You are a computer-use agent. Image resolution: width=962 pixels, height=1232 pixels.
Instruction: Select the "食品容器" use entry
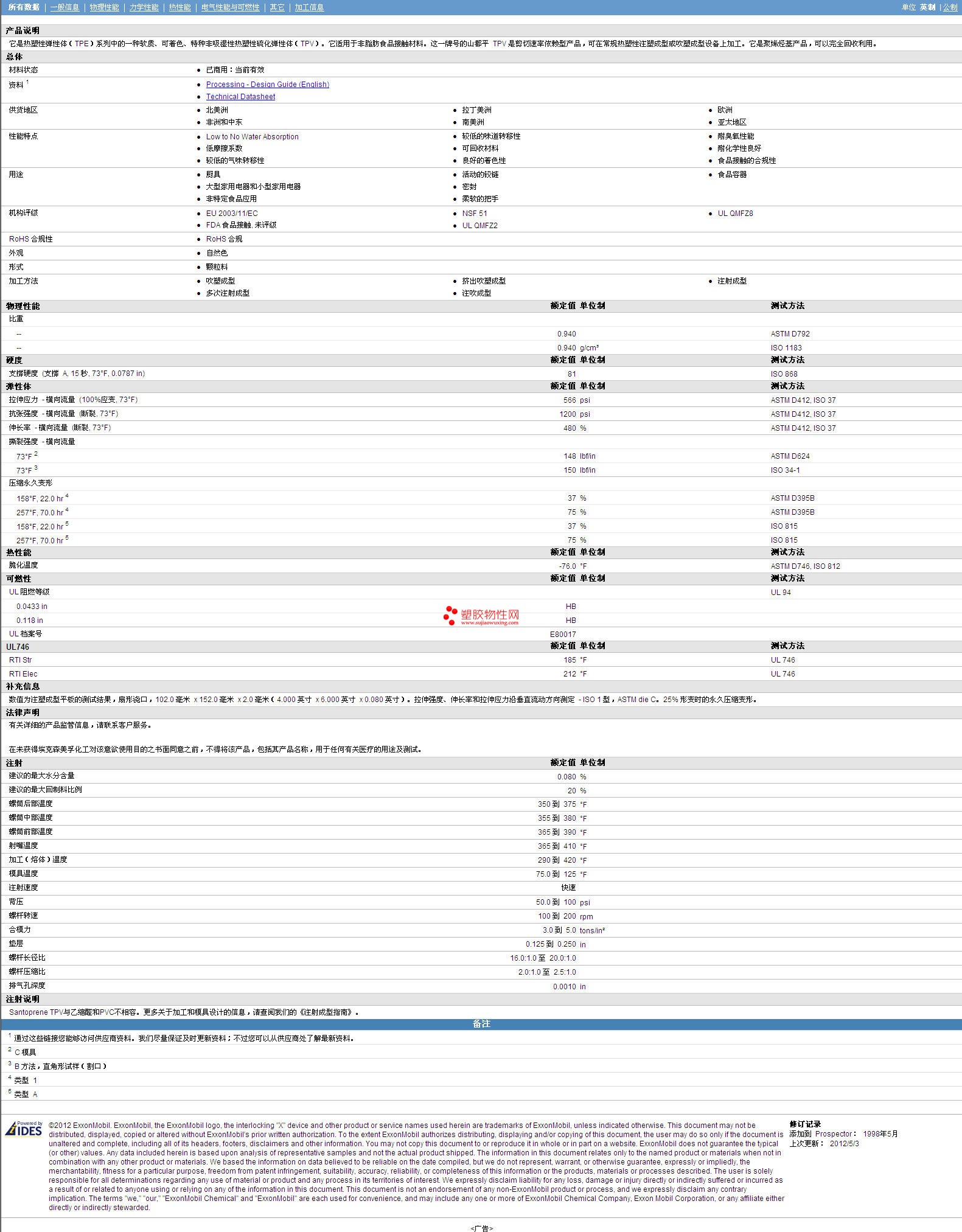[732, 175]
